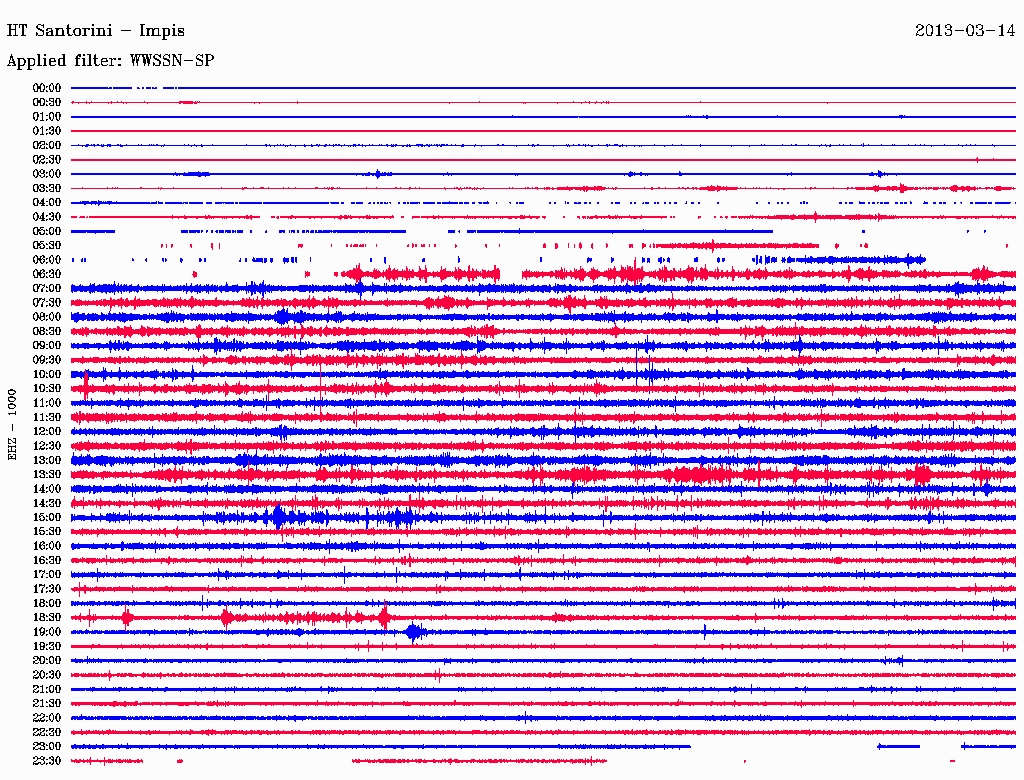Select the 17:30 time label

pyautogui.click(x=47, y=589)
